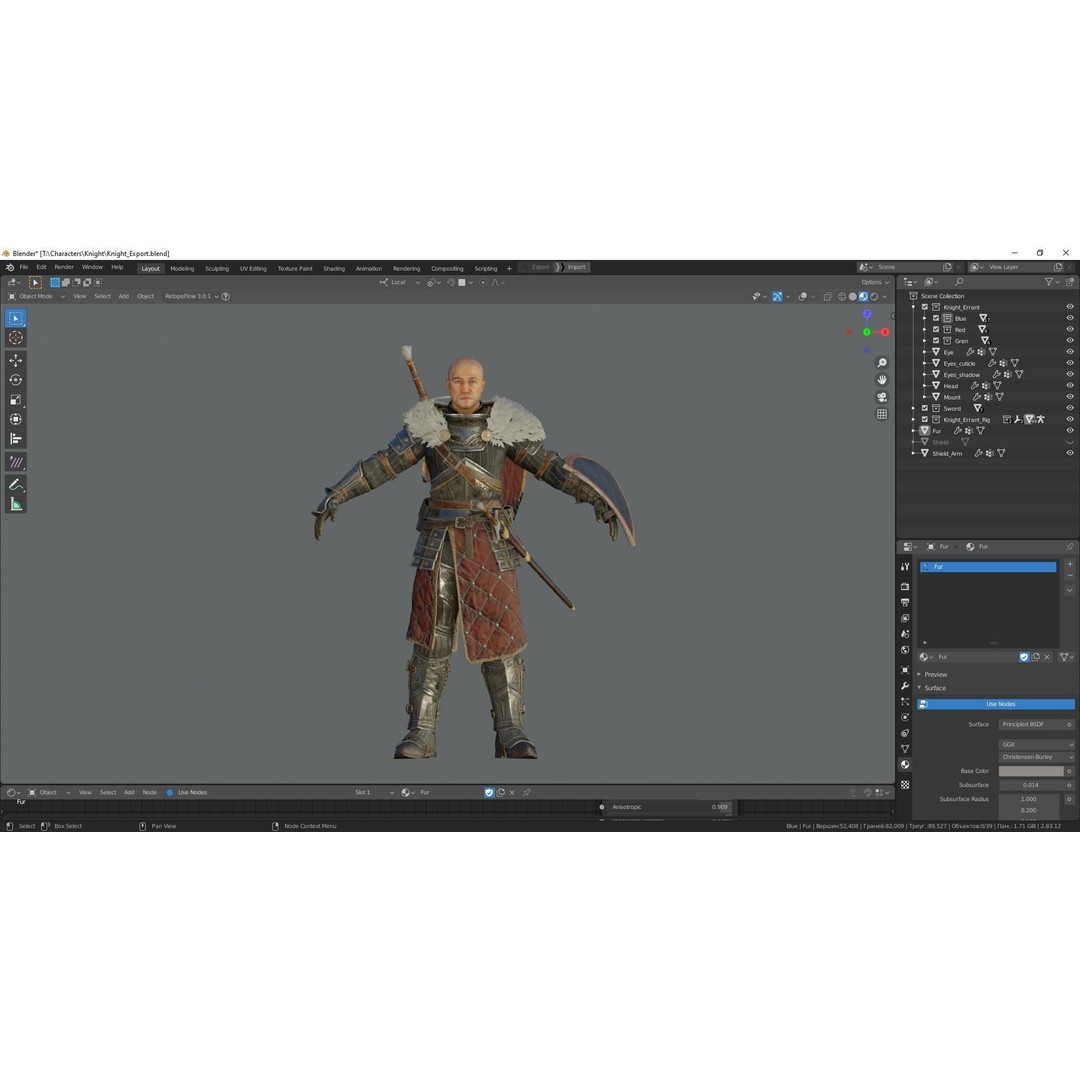1080x1080 pixels.
Task: Open the Active Tool properties tab
Action: click(905, 566)
